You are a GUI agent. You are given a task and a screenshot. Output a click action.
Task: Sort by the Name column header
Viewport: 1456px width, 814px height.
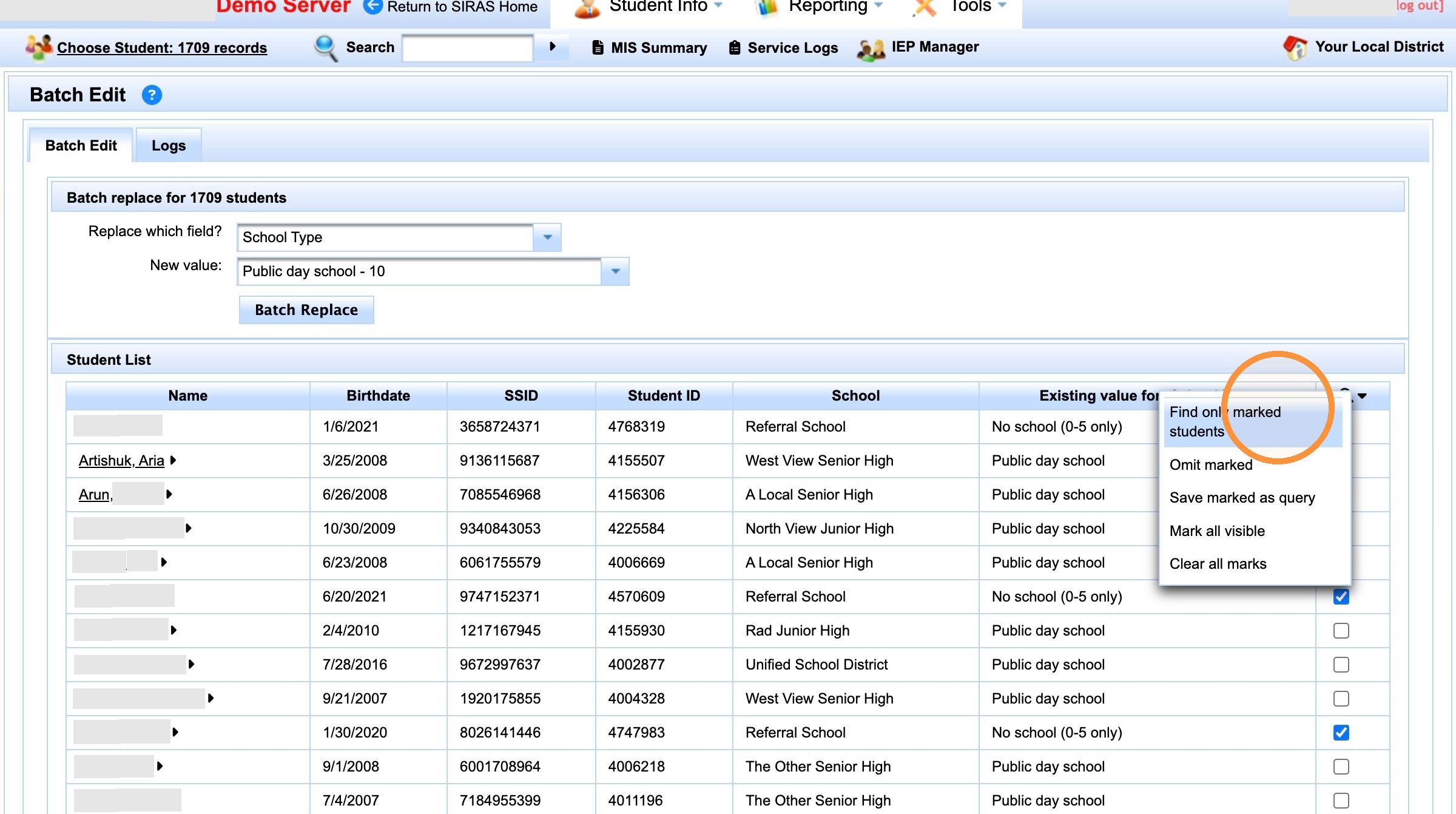(x=188, y=396)
